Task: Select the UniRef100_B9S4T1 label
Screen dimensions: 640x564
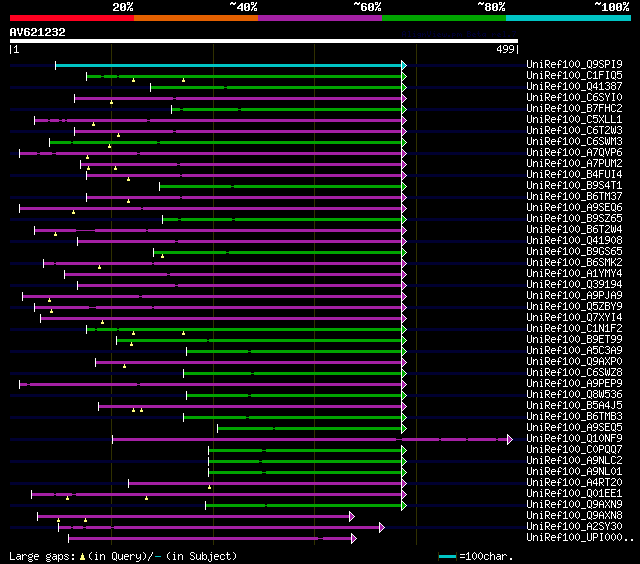Action: tap(574, 186)
